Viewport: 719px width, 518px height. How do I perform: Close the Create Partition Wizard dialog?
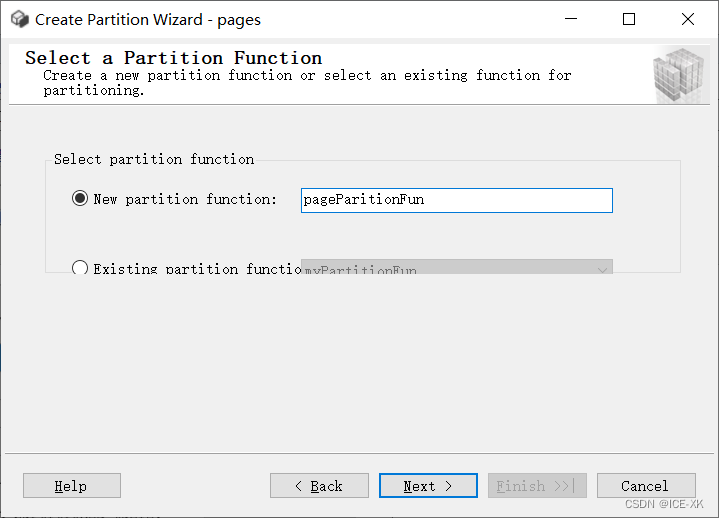pos(688,19)
